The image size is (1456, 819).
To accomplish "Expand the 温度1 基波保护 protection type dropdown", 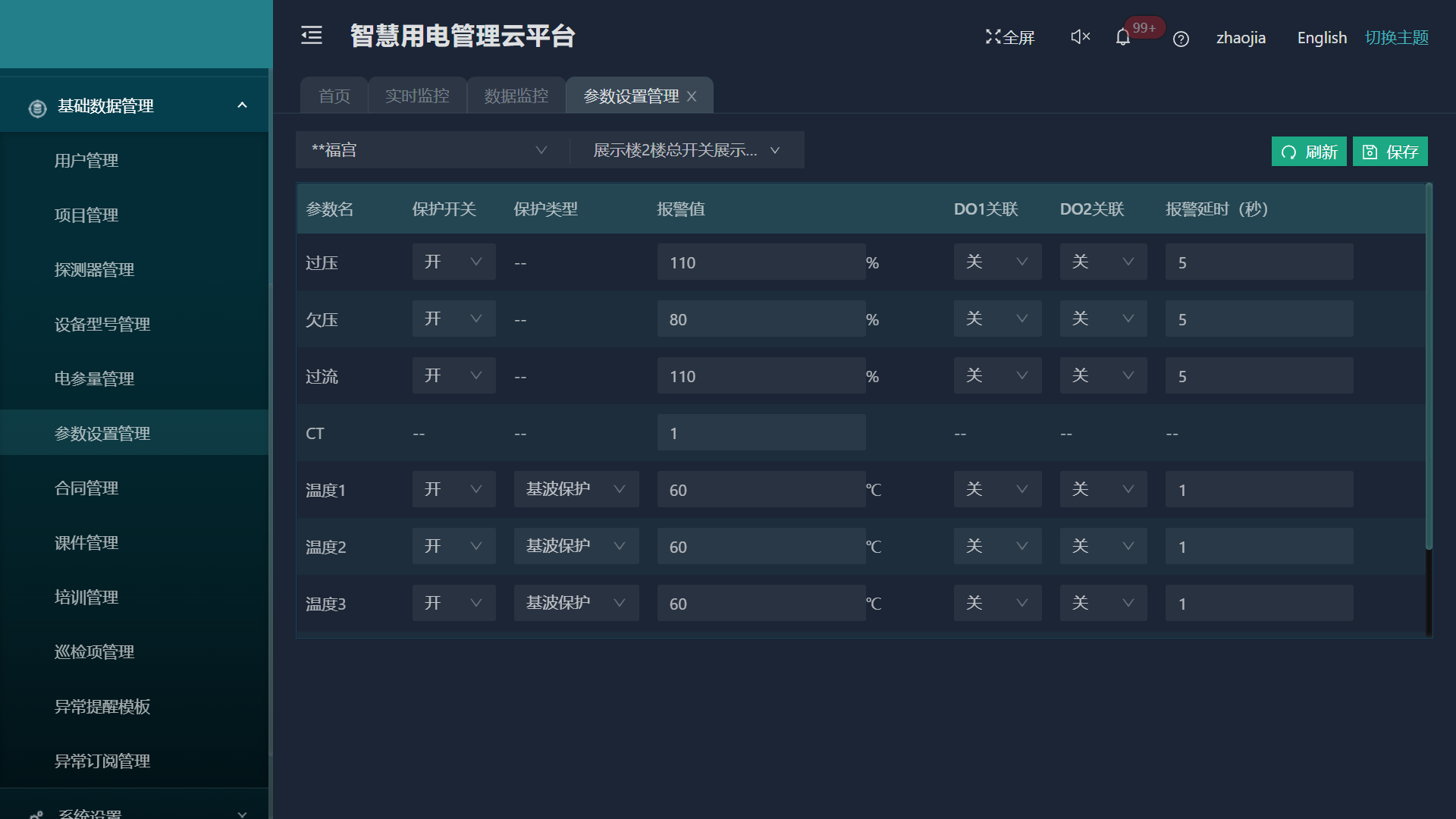I will [x=576, y=489].
